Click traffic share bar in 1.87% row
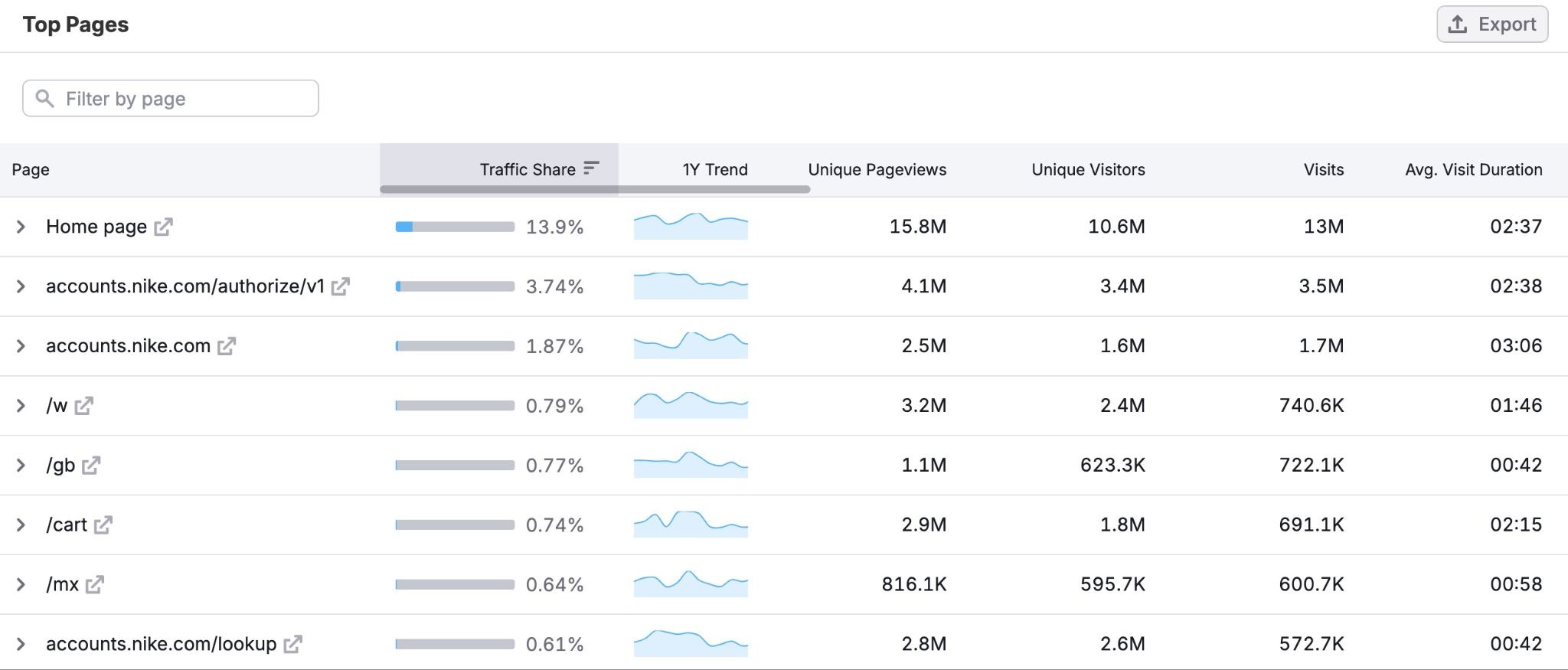This screenshot has width=1568, height=670. tap(455, 346)
